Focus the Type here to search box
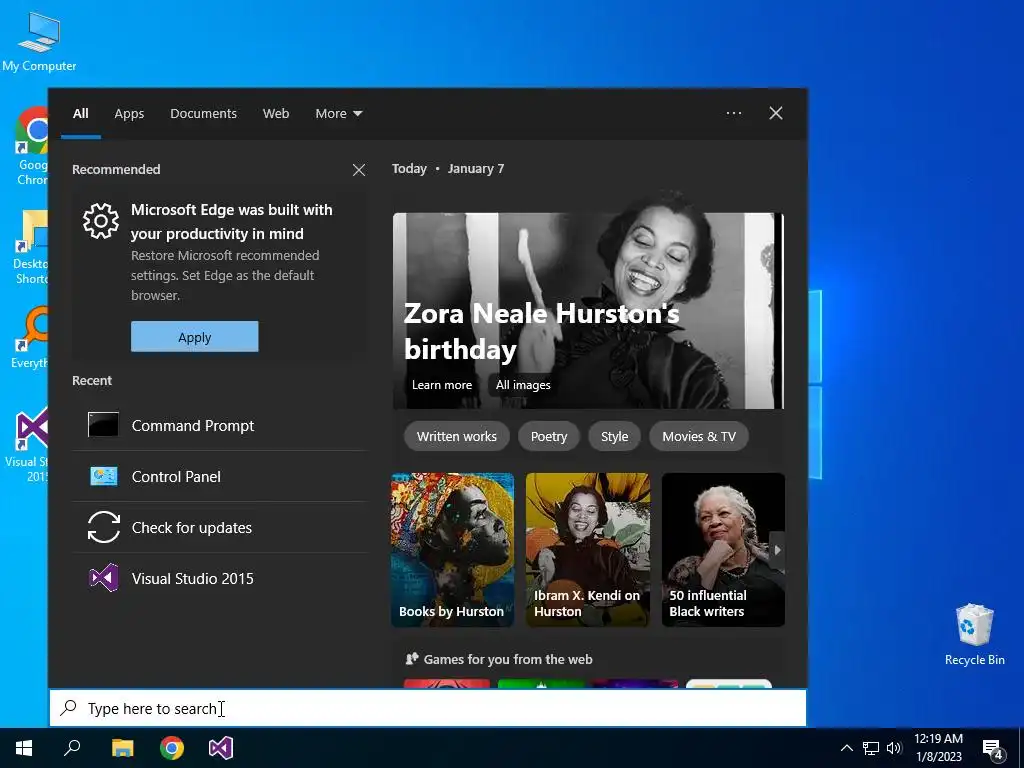The image size is (1024, 768). (x=428, y=708)
